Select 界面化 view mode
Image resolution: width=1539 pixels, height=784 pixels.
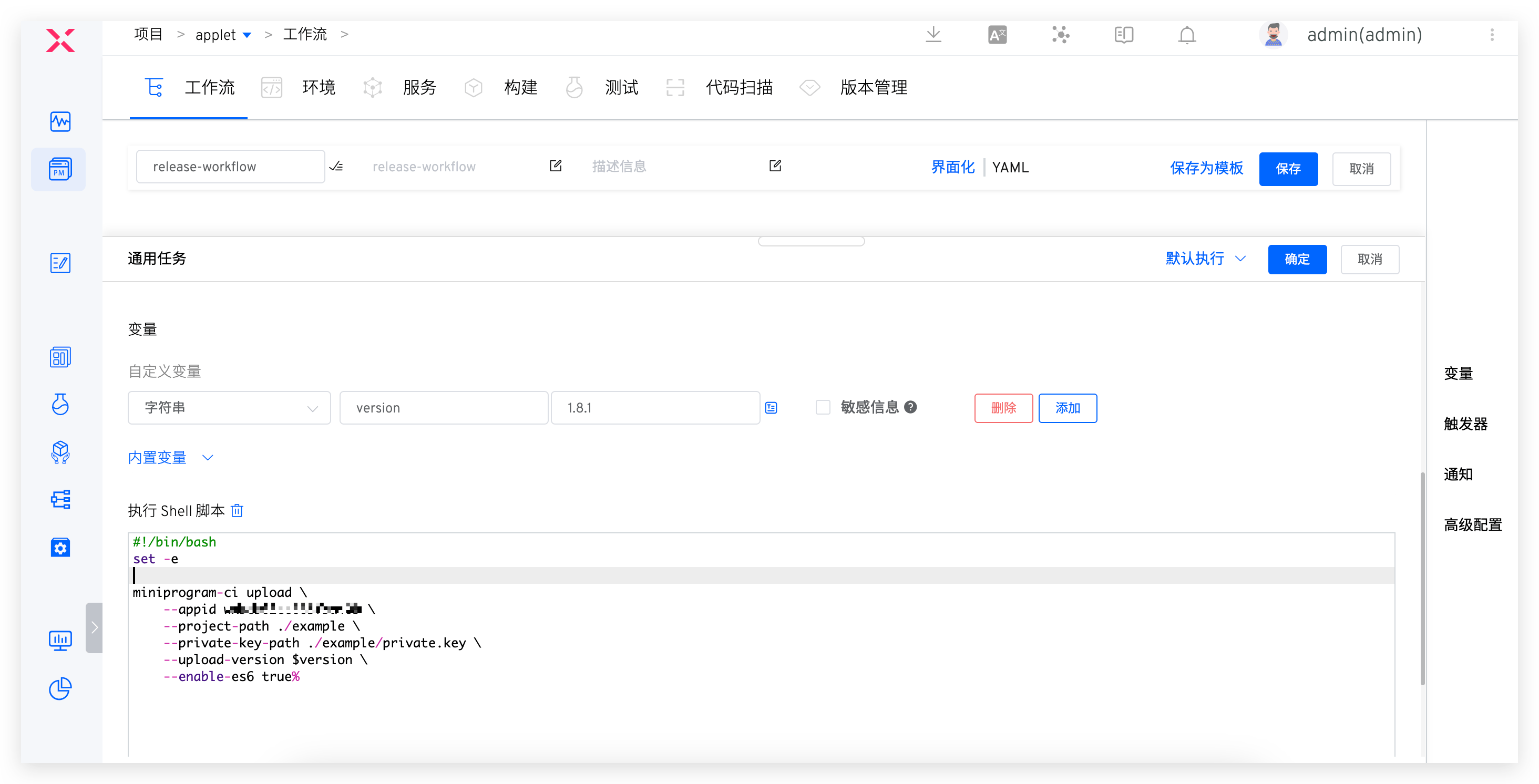click(x=952, y=167)
